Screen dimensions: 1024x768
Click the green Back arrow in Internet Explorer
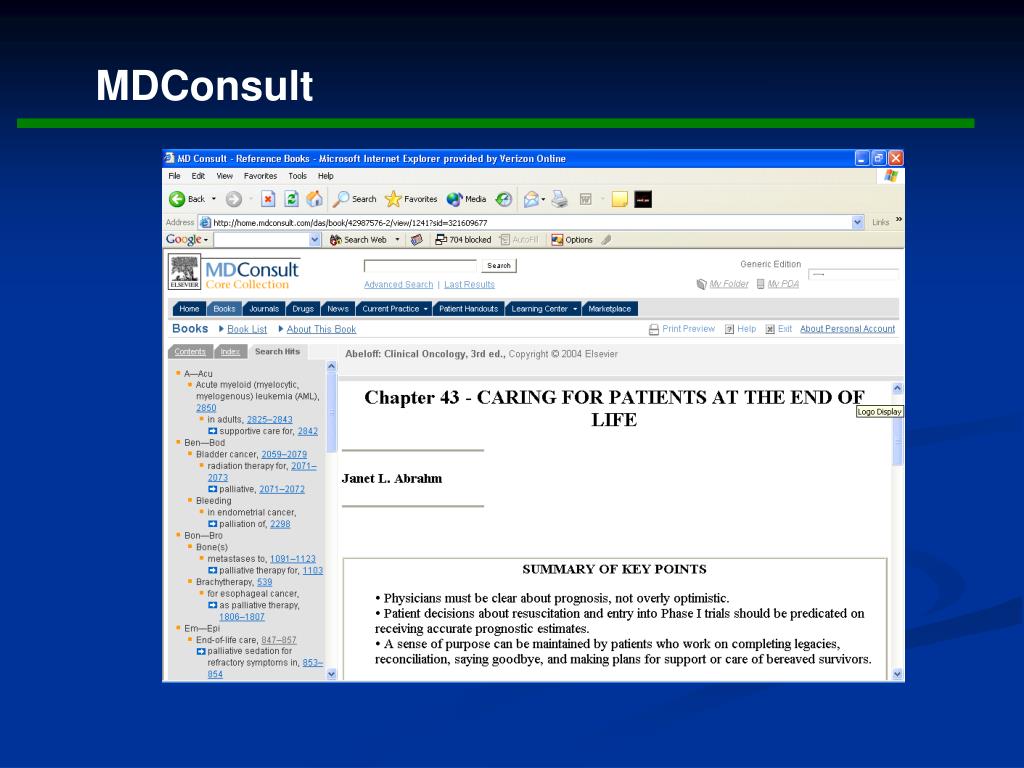tap(177, 199)
